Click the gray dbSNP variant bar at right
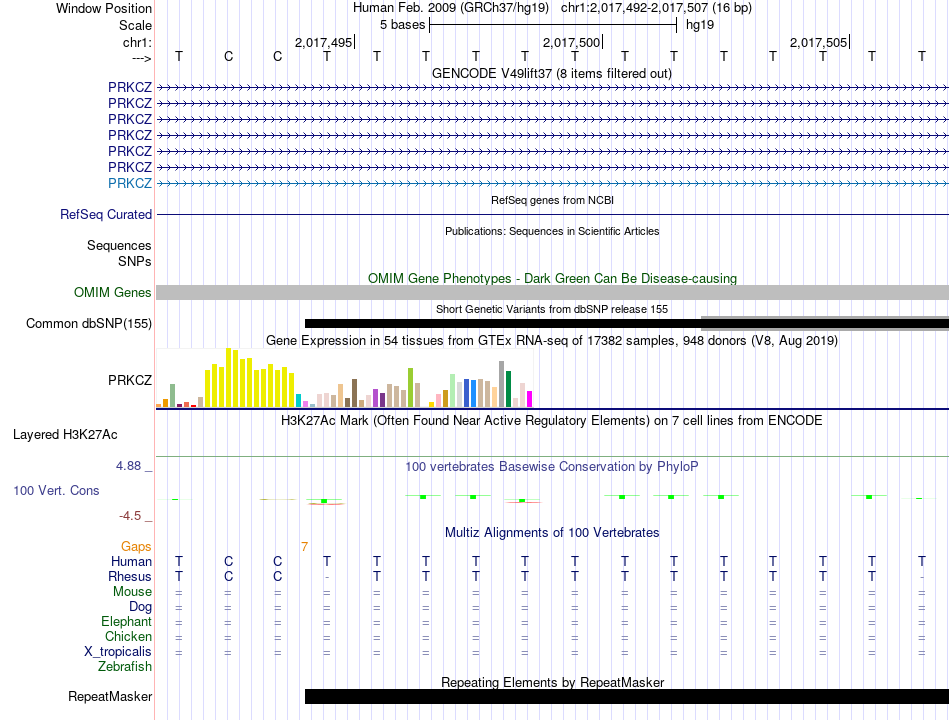Viewport: 950px width, 720px height. [825, 319]
